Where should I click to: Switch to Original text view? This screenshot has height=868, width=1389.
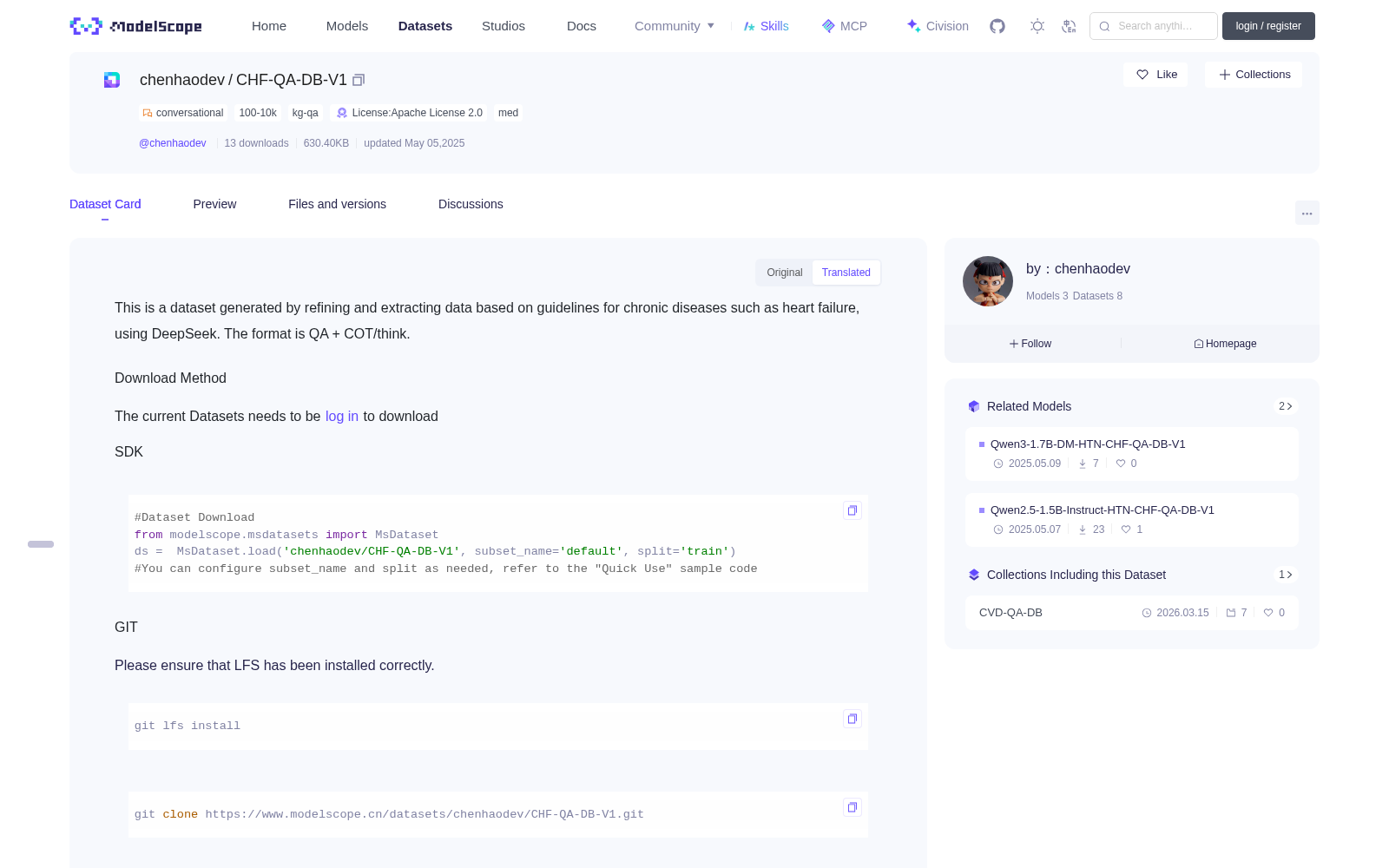click(785, 273)
